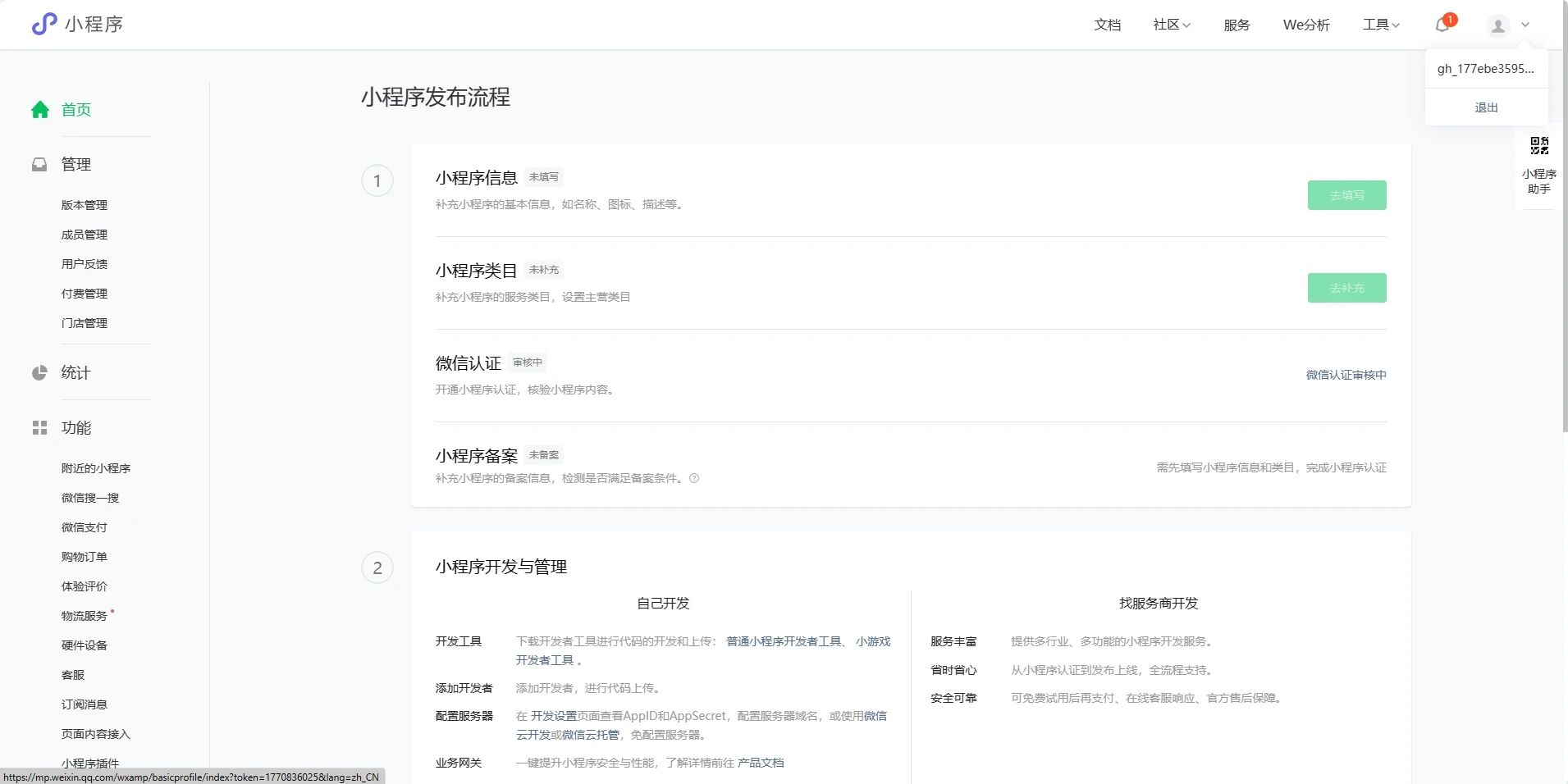
Task: Open 订阅消息 in the sidebar
Action: point(85,704)
